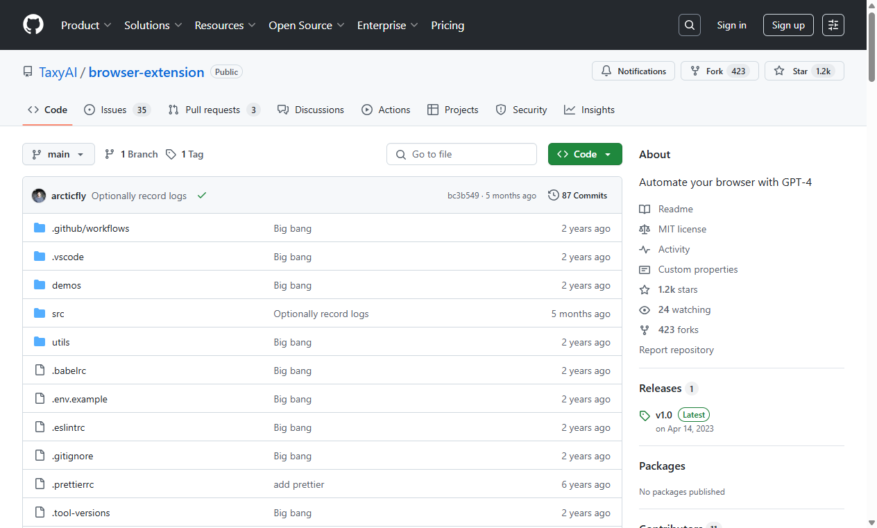Click the .prettierrc file icon
Image resolution: width=877 pixels, height=528 pixels.
(x=39, y=484)
